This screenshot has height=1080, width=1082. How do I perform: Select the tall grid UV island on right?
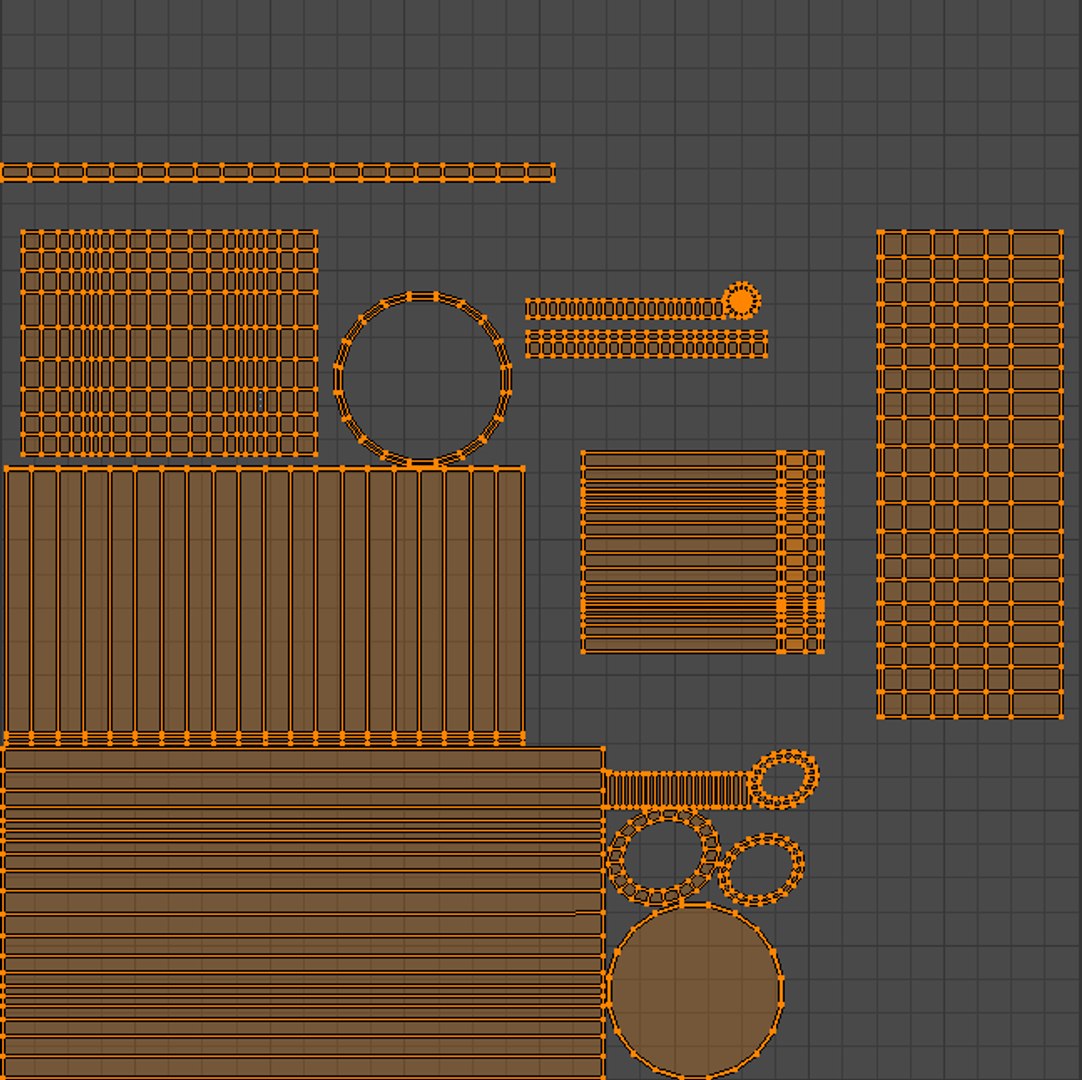pyautogui.click(x=970, y=475)
